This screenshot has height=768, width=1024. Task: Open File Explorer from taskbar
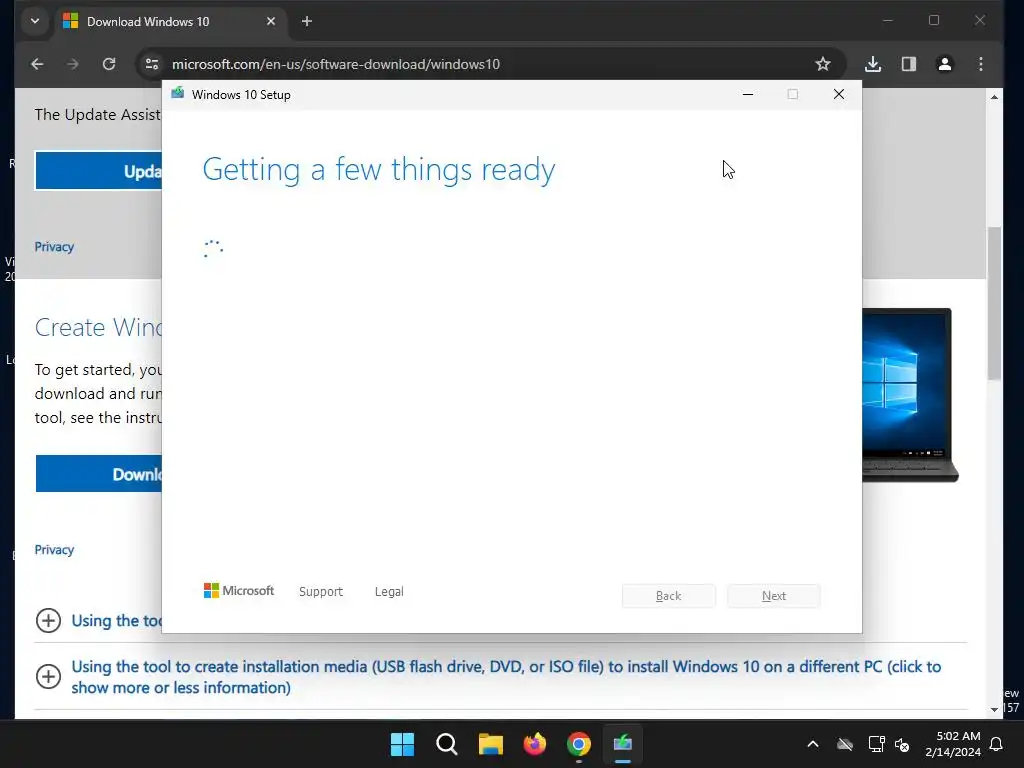[x=490, y=744]
